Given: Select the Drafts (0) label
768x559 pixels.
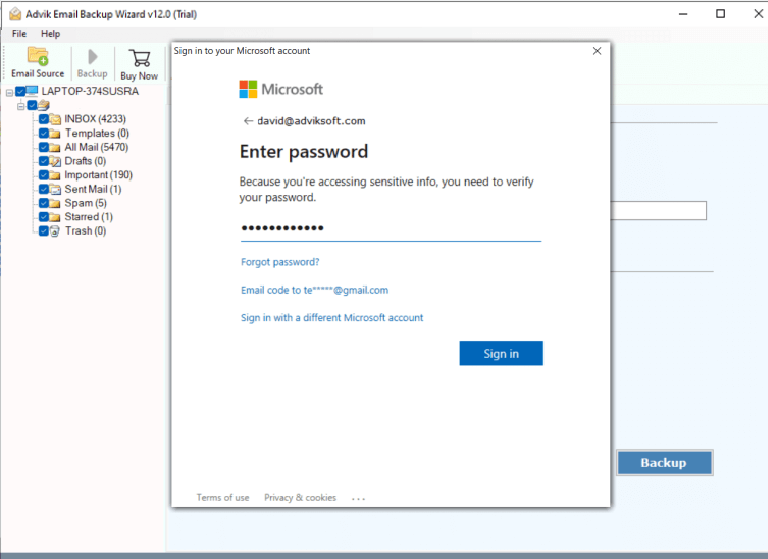Looking at the screenshot, I should pyautogui.click(x=85, y=161).
